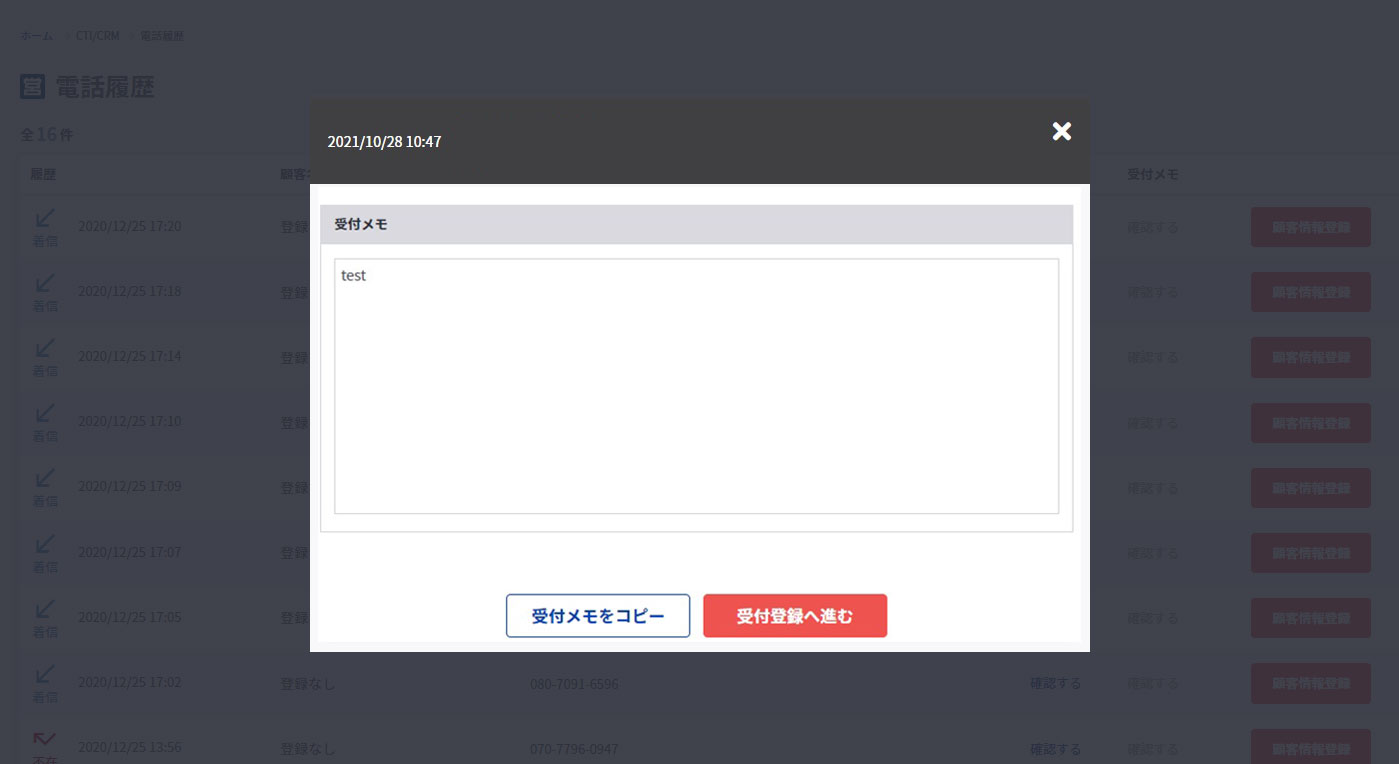Close the memo dialog with the X icon
Screen dimensions: 1399x764
point(1062,131)
